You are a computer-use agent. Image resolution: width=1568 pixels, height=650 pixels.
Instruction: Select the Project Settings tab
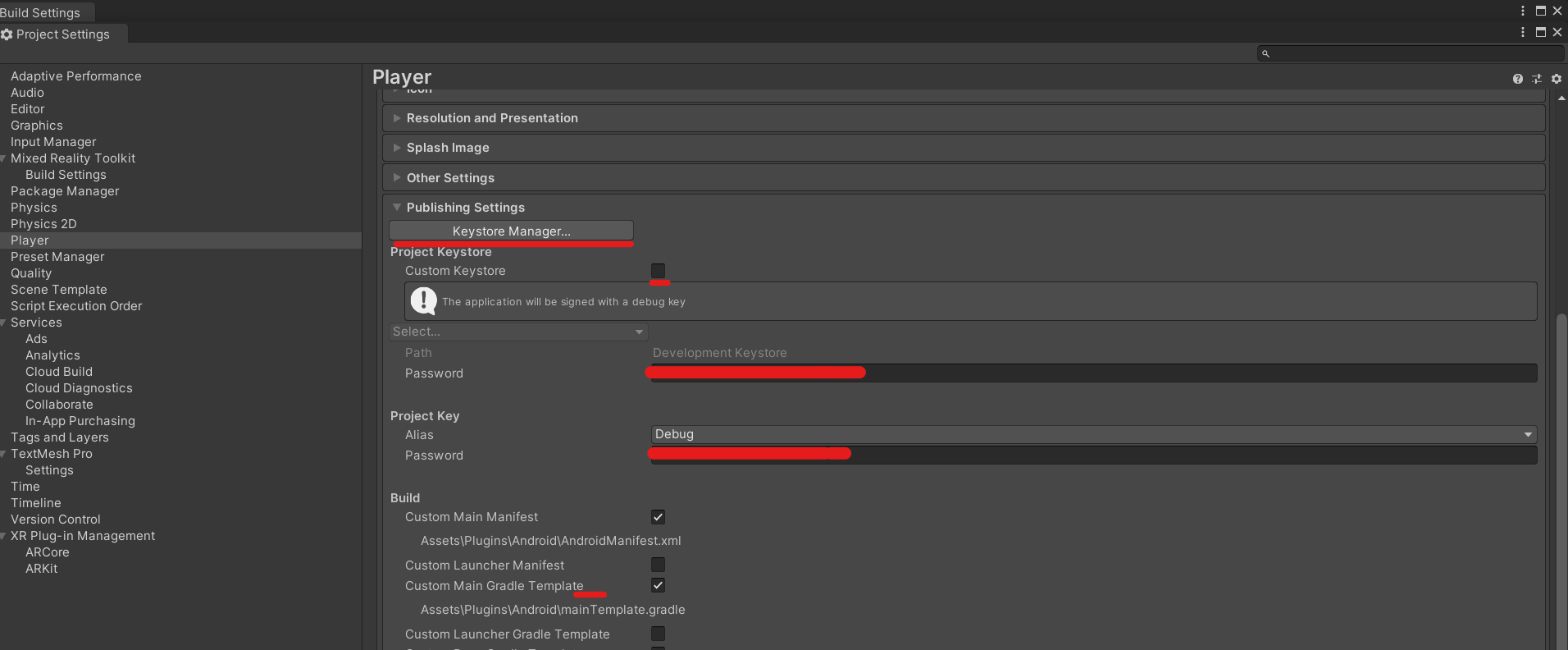(63, 34)
